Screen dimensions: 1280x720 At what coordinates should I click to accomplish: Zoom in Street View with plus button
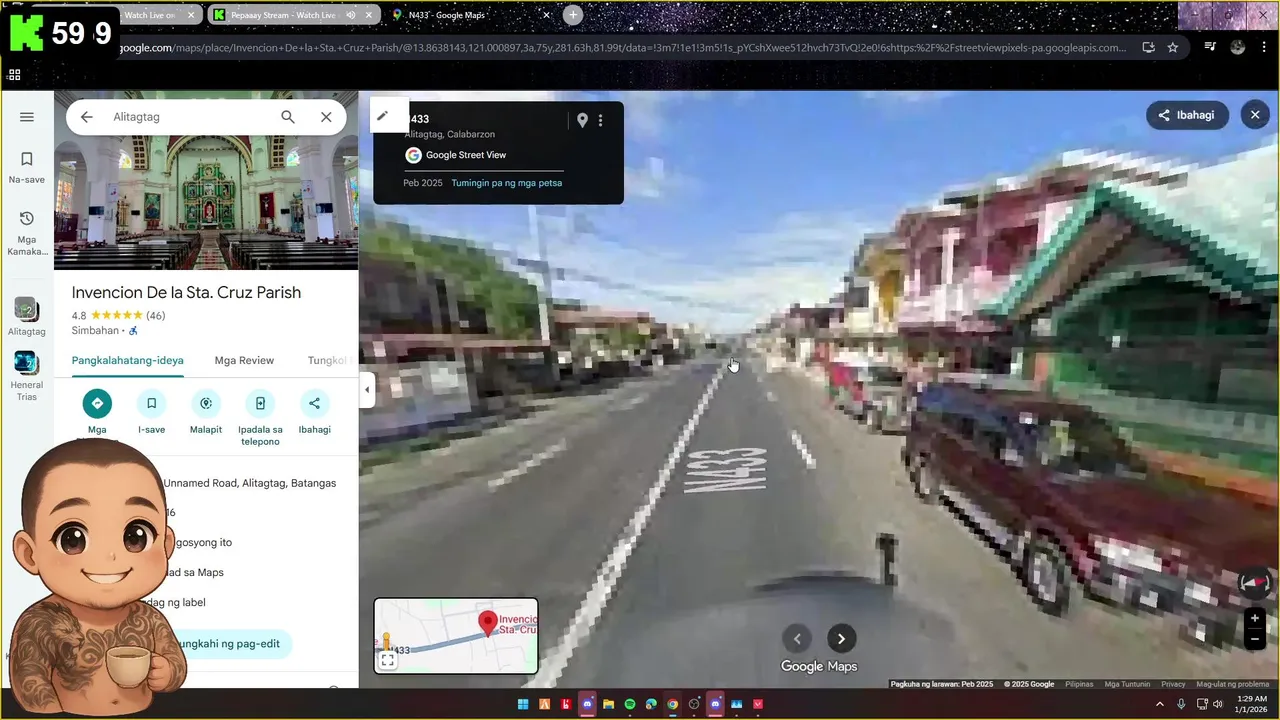tap(1254, 618)
